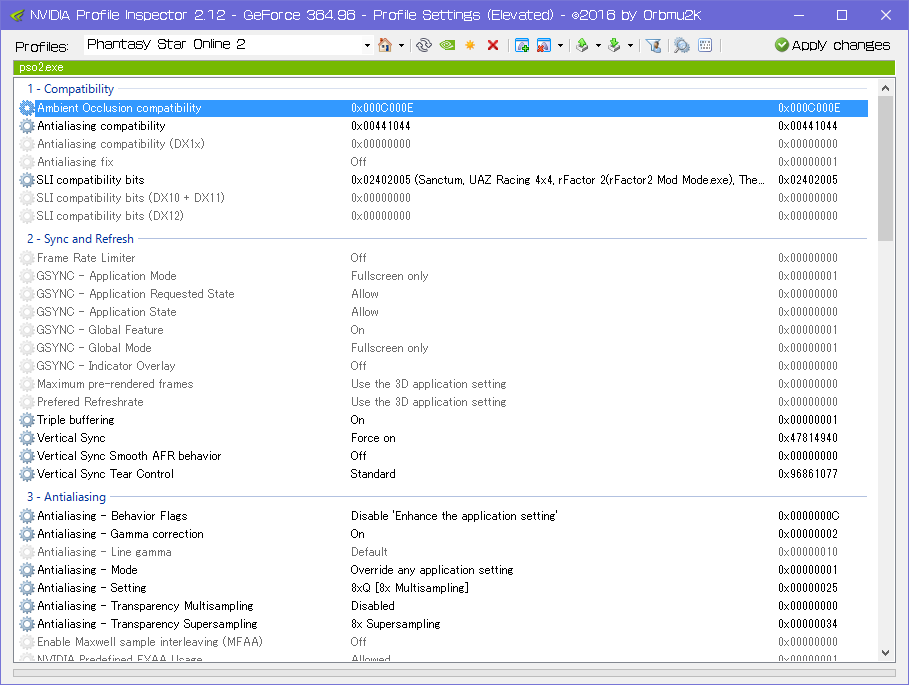Viewport: 909px width, 685px height.
Task: Click gear icon beside Vertical Sync Smooth AFR behavior
Action: click(x=27, y=456)
